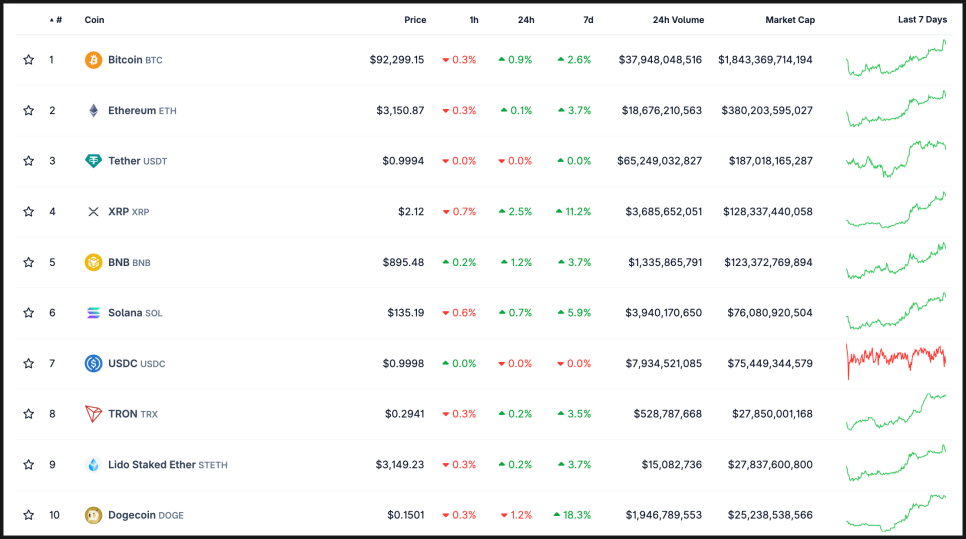This screenshot has height=539, width=966.
Task: Sort by rank number column header
Action: [57, 20]
